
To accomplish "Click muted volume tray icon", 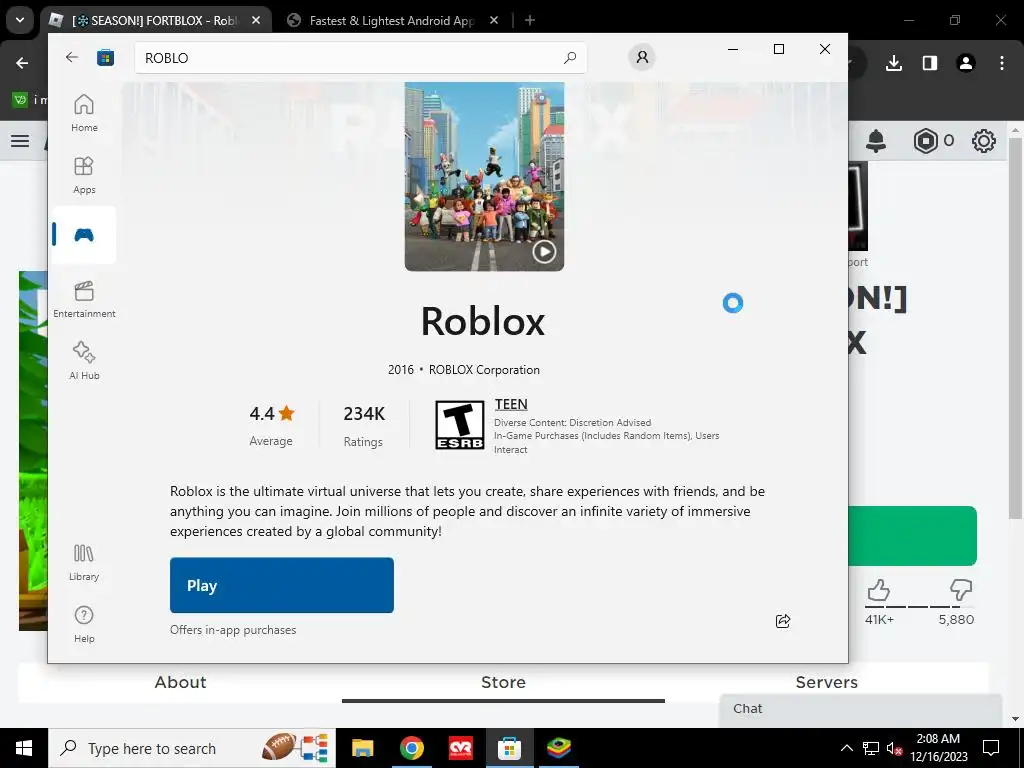I will (x=894, y=748).
